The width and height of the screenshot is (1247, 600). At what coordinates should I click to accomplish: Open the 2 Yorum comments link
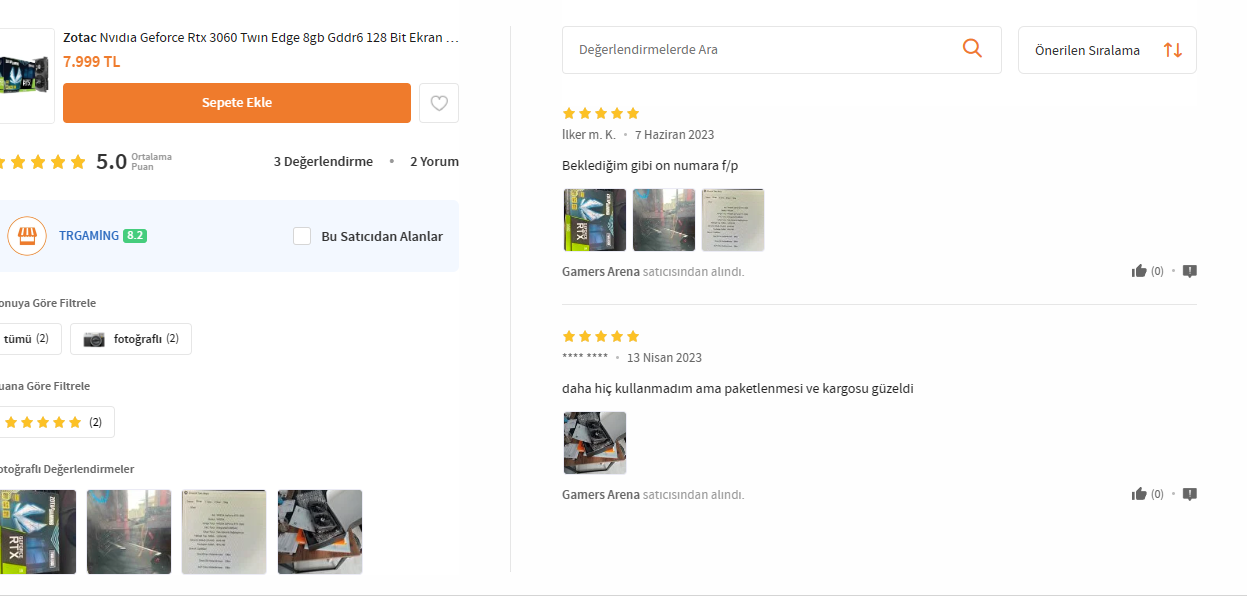click(434, 161)
